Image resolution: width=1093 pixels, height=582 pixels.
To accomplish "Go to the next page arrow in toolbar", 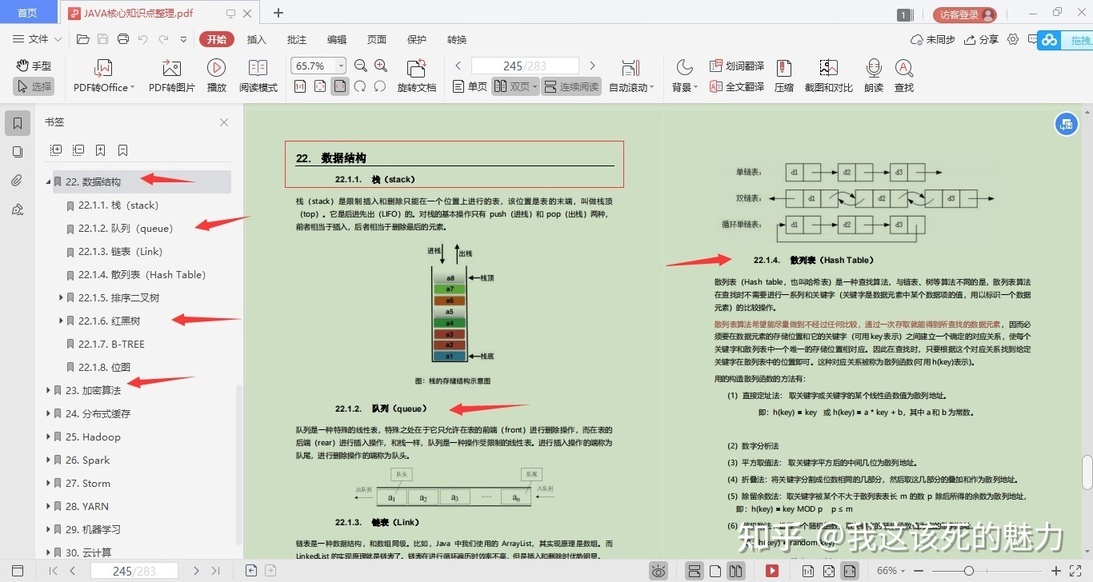I will (593, 66).
